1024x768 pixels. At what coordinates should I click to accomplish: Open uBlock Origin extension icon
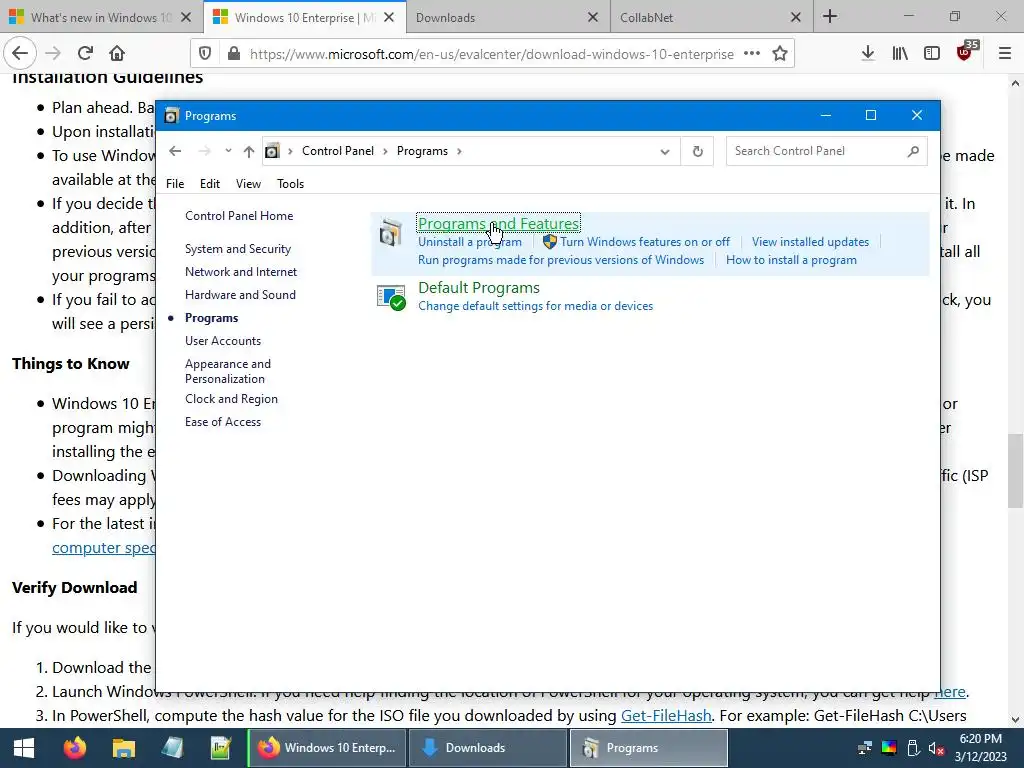point(966,52)
